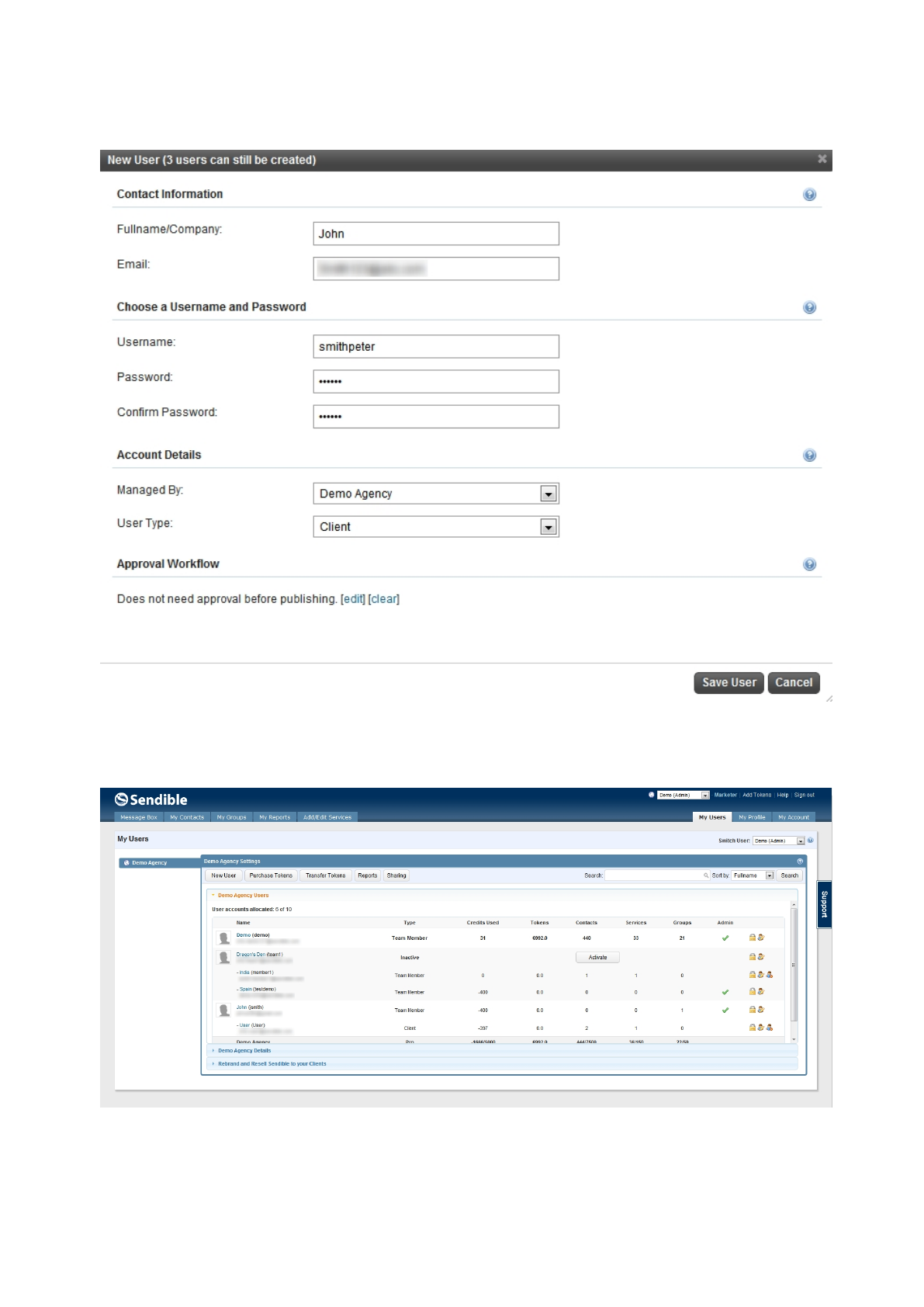Close the New User dialog
924x1307 pixels.
(822, 159)
